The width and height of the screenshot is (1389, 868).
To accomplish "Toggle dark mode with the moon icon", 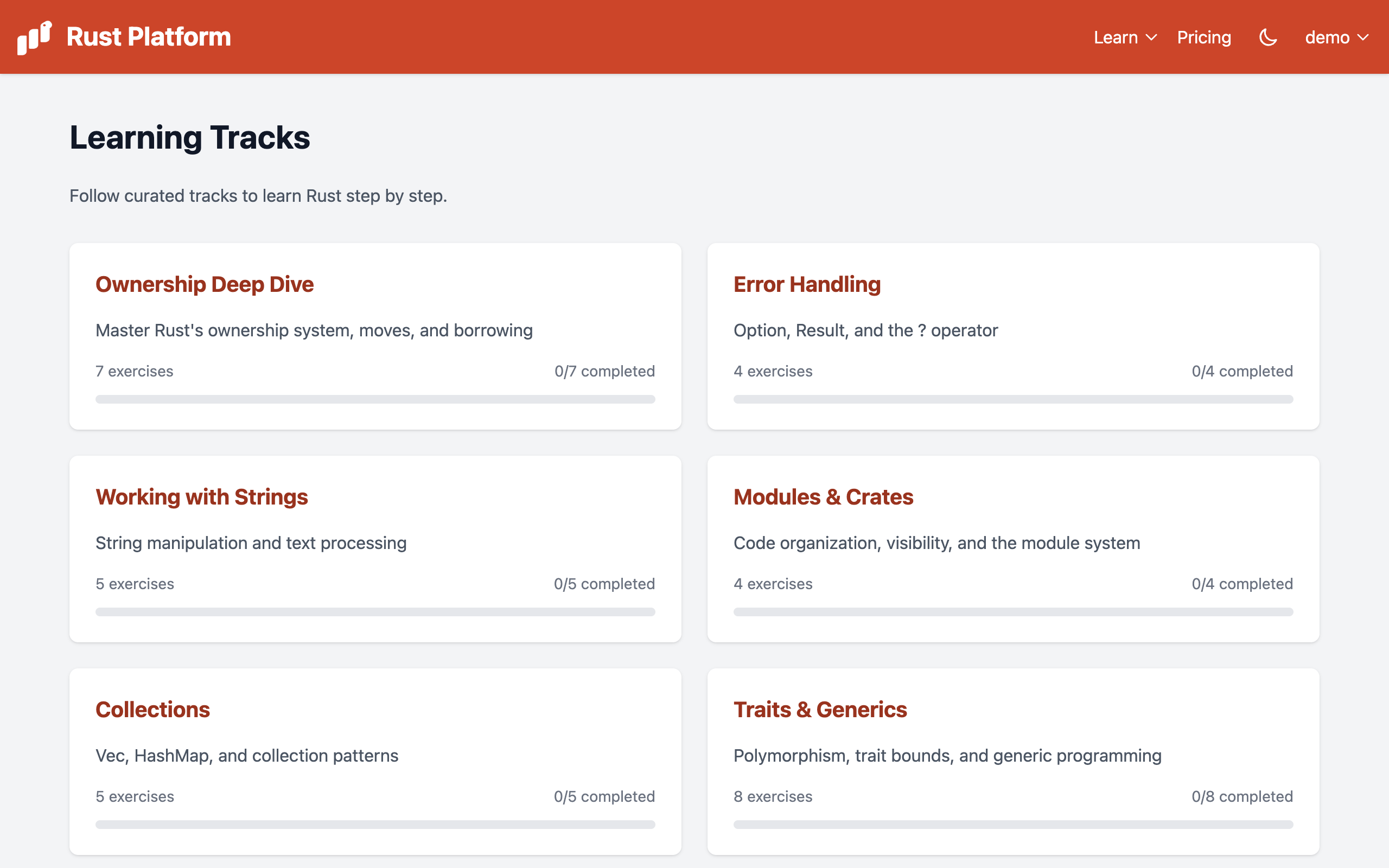I will coord(1267,37).
